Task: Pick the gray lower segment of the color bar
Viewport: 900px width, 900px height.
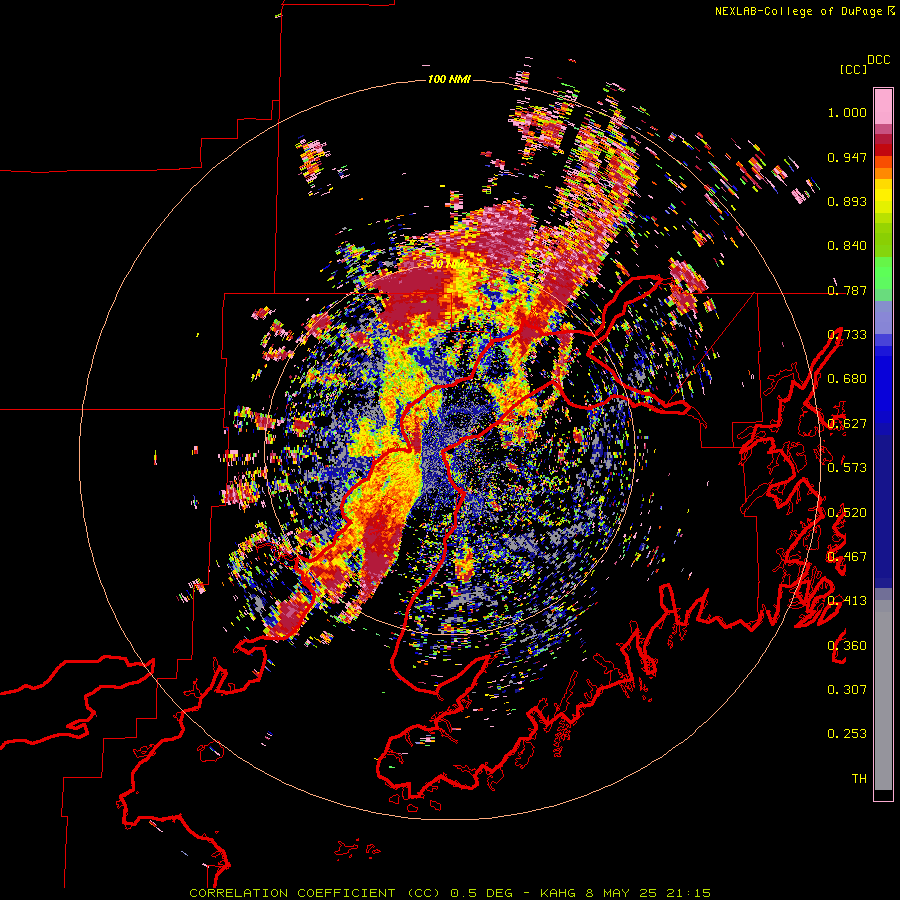Action: (x=883, y=695)
